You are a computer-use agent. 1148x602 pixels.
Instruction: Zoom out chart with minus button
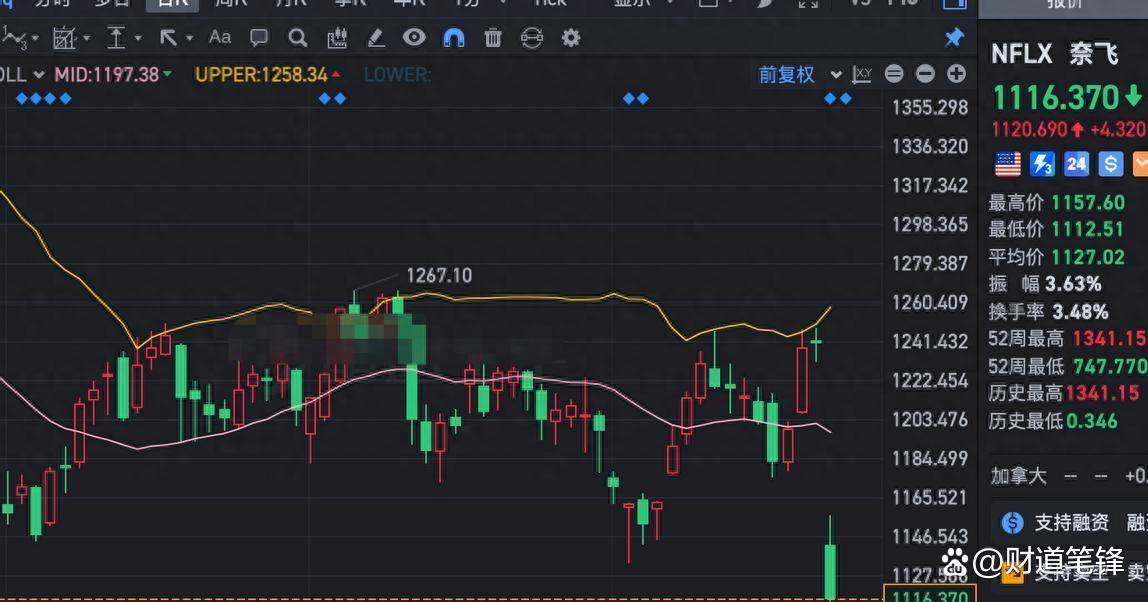pos(925,74)
